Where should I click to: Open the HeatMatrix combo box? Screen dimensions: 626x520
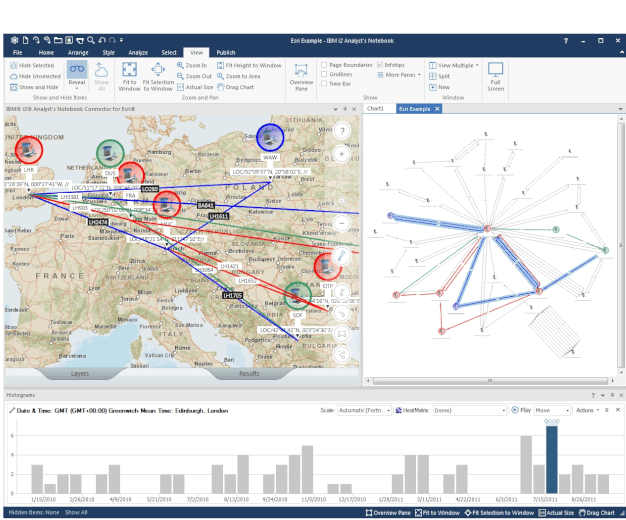[x=470, y=410]
